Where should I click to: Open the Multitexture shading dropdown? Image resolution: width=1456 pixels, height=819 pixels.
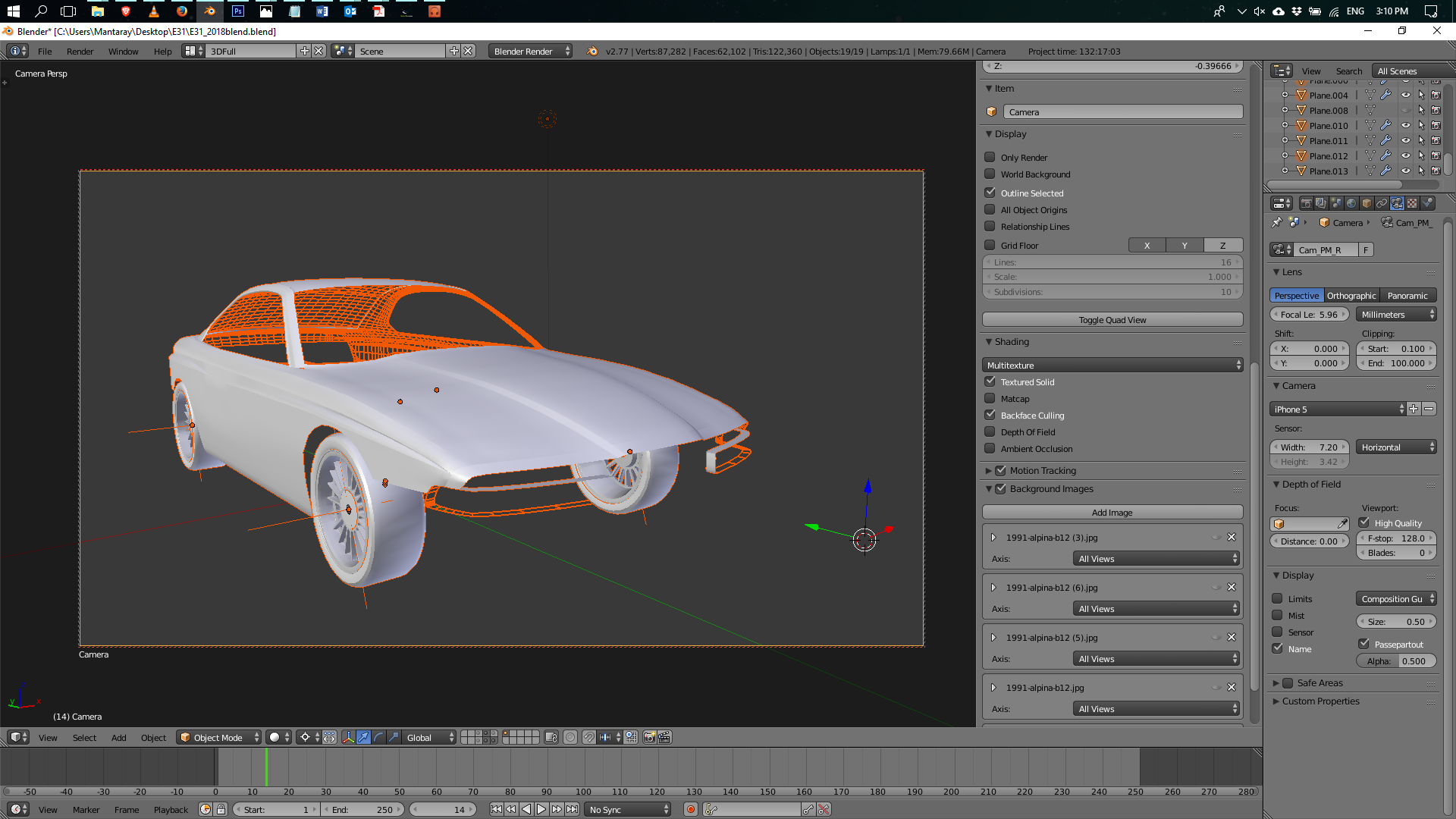pos(1112,365)
